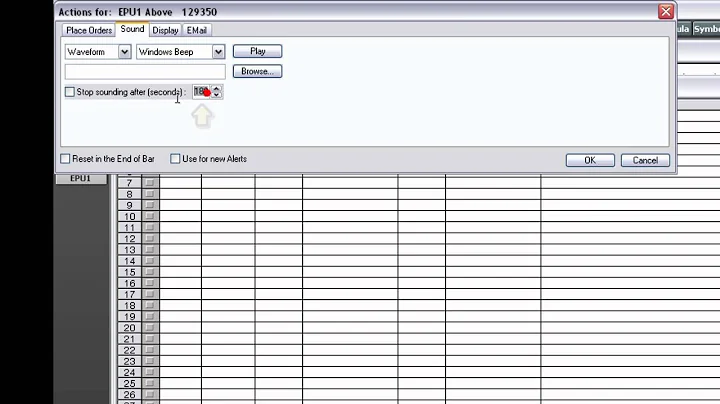
Task: Click the Play button
Action: click(x=258, y=51)
